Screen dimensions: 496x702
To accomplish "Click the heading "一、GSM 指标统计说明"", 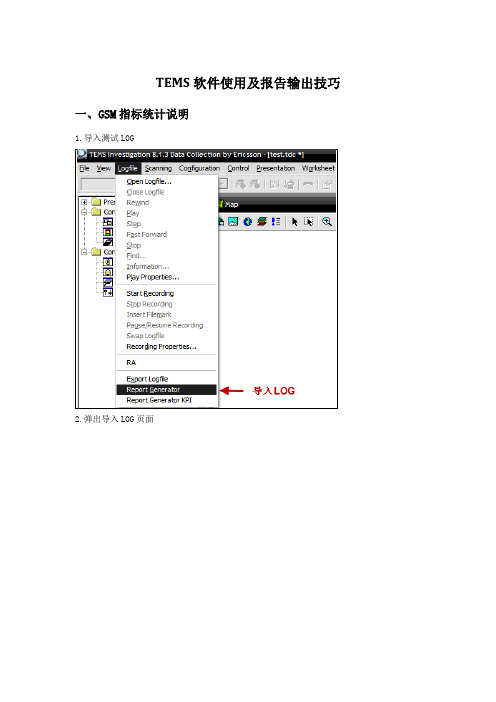I will pos(132,115).
